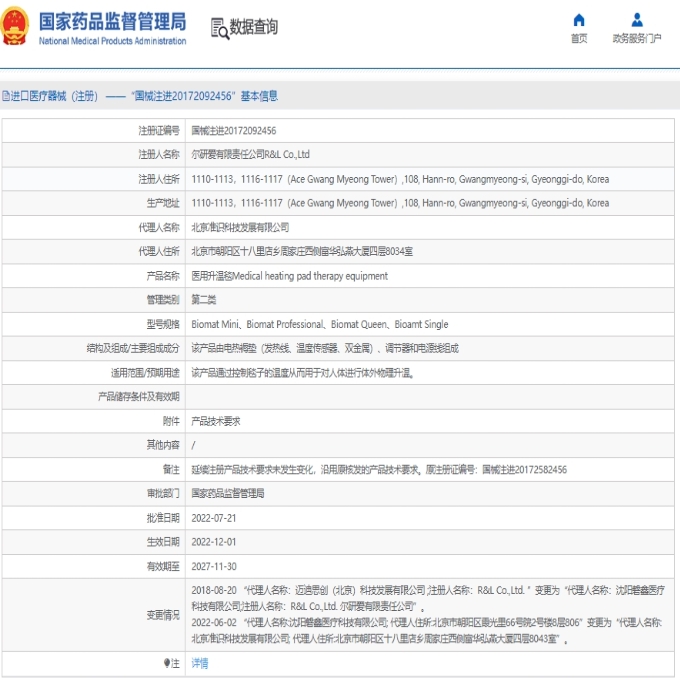Click the approval date 2022-07-21 cell
This screenshot has width=680, height=680.
[214, 518]
